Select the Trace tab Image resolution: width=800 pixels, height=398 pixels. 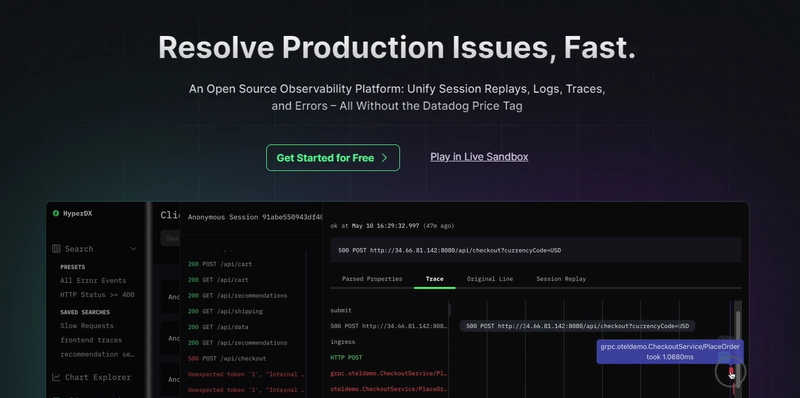tap(435, 279)
